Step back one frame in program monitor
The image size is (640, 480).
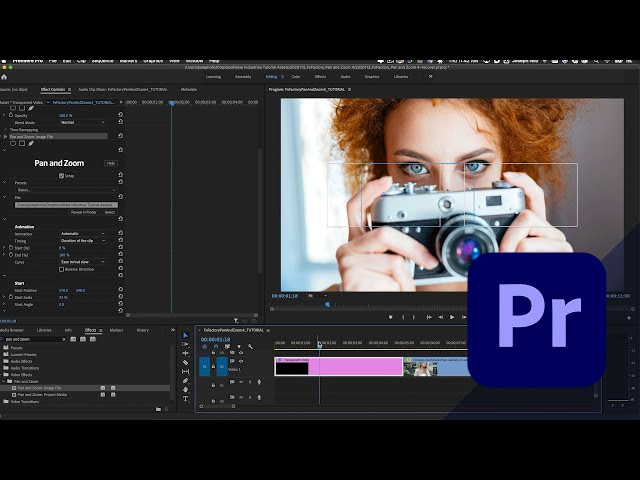[x=440, y=317]
